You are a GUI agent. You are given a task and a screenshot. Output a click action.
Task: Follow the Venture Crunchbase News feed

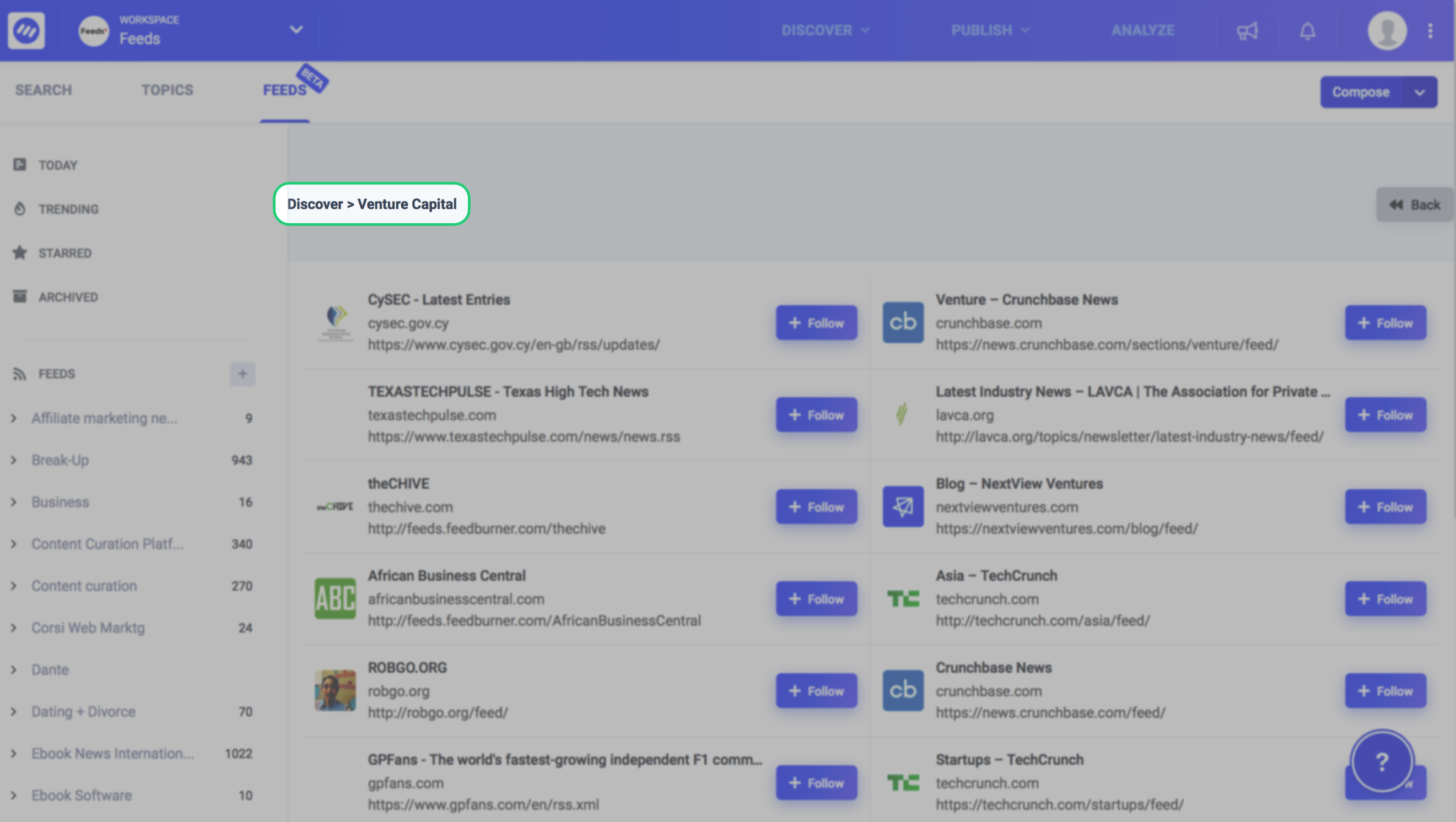(x=1385, y=321)
